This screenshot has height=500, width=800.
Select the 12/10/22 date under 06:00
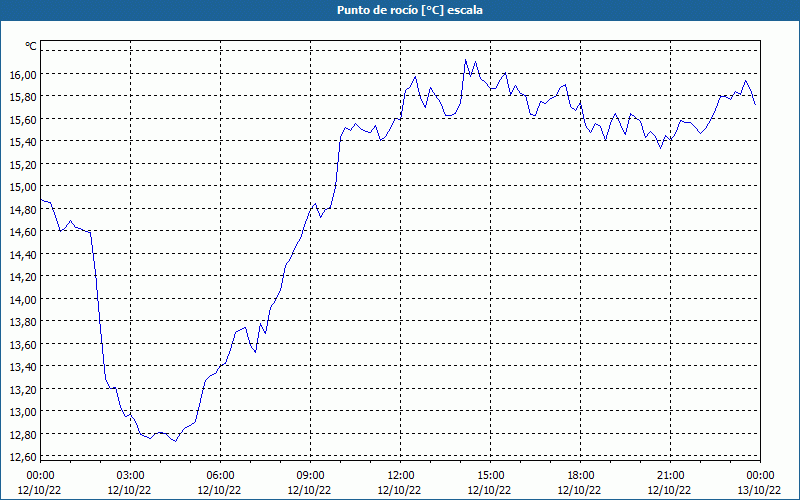(x=220, y=490)
